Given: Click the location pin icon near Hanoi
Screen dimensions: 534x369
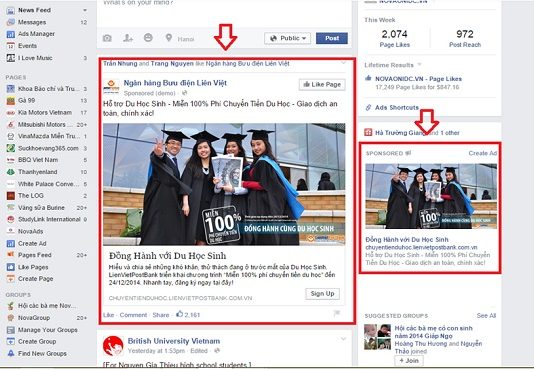Looking at the screenshot, I should click(169, 37).
